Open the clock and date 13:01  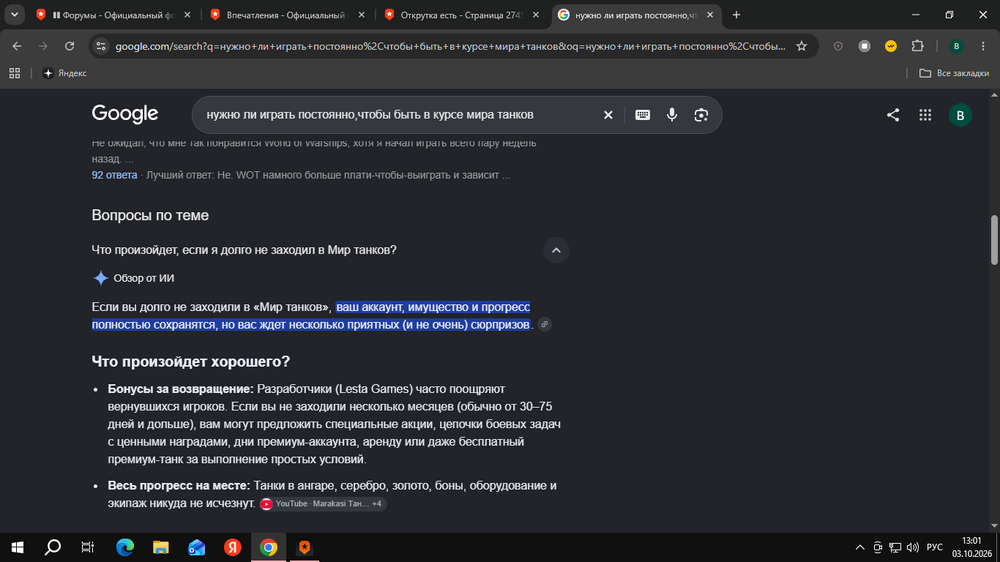(972, 547)
